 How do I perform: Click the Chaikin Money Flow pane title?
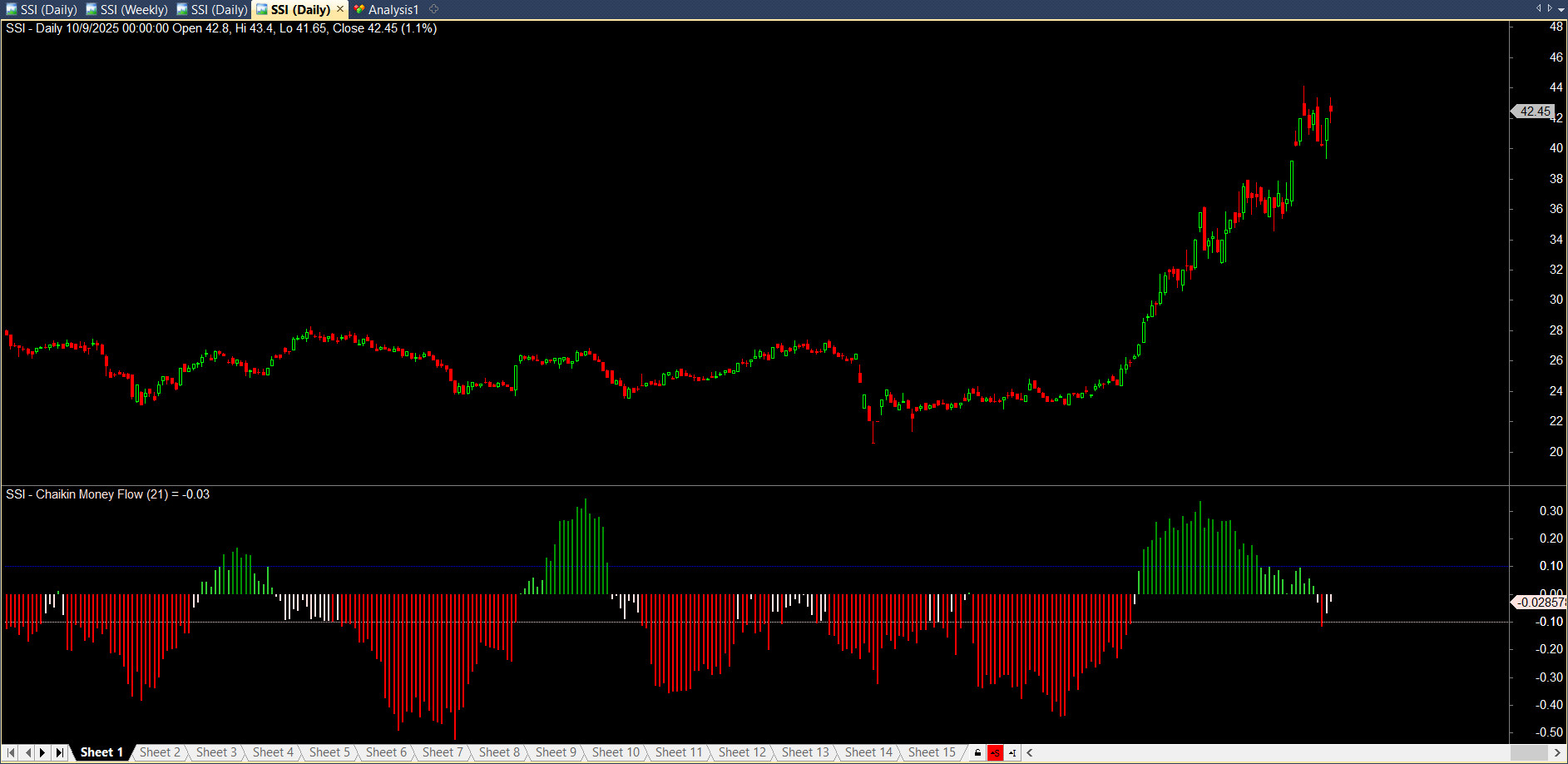click(107, 494)
